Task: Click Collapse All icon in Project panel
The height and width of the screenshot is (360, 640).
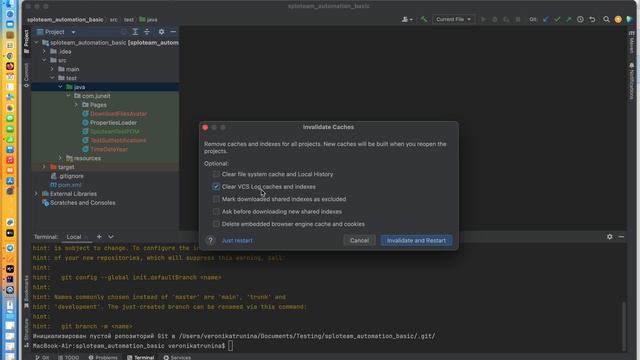Action: 147,32
